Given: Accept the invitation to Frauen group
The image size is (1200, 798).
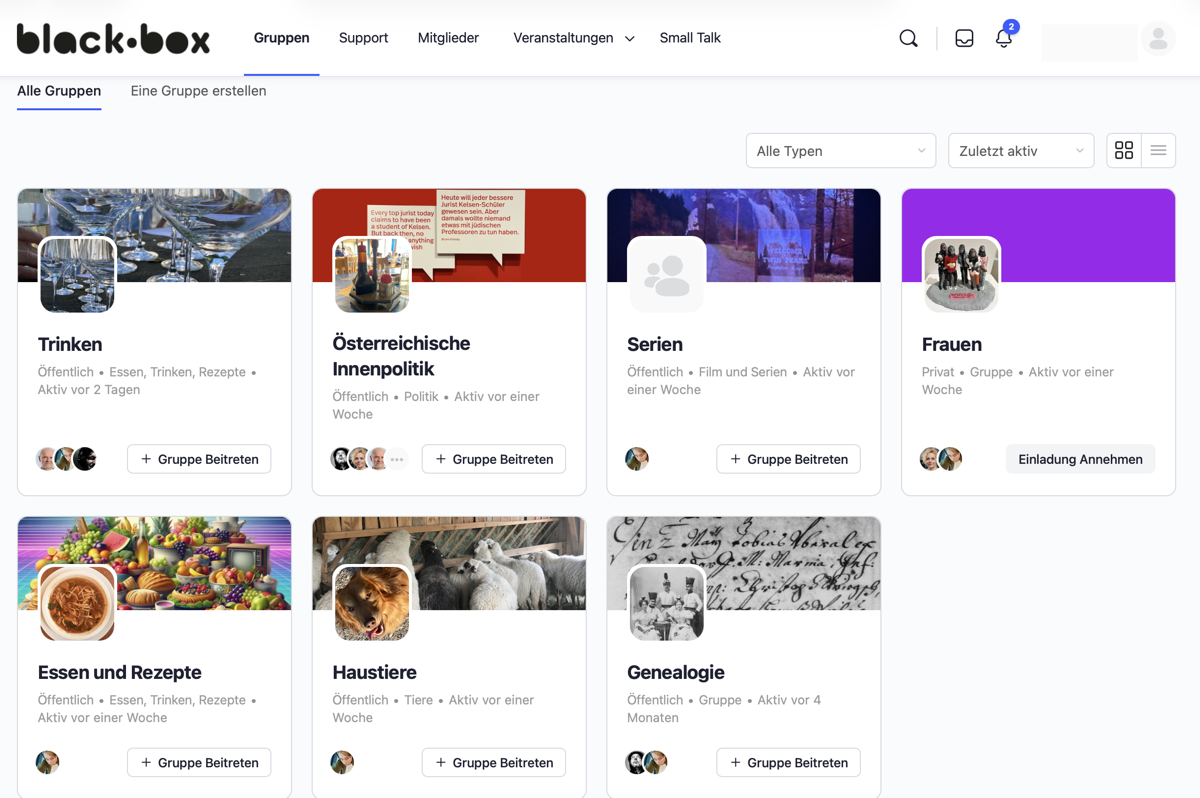Looking at the screenshot, I should pyautogui.click(x=1080, y=459).
